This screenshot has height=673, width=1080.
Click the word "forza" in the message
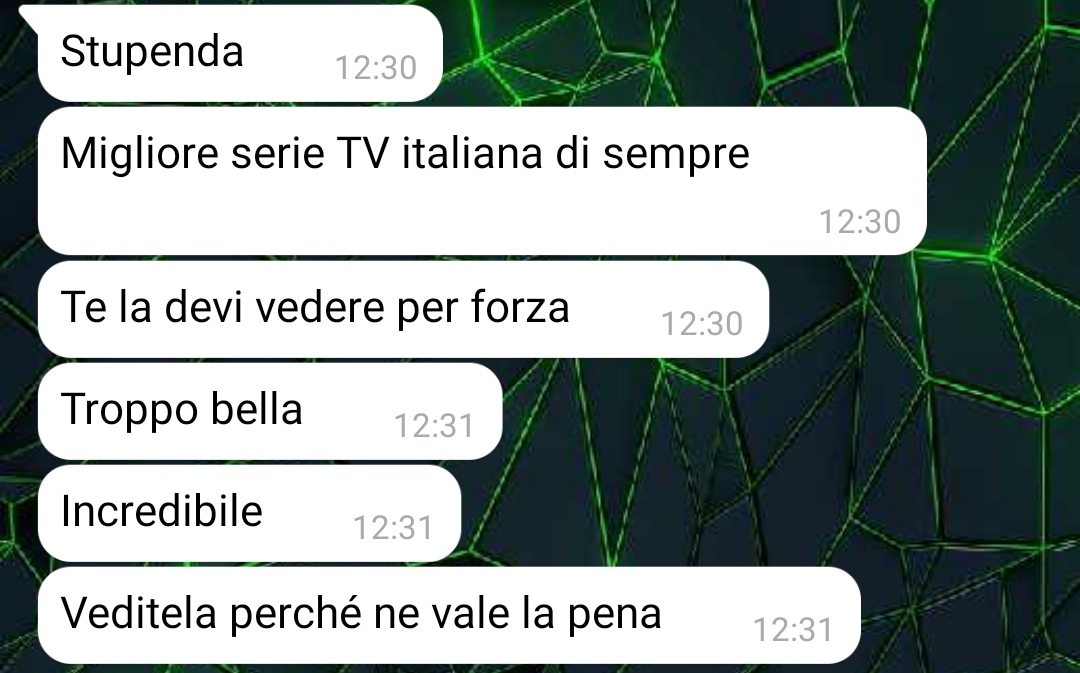tap(520, 307)
